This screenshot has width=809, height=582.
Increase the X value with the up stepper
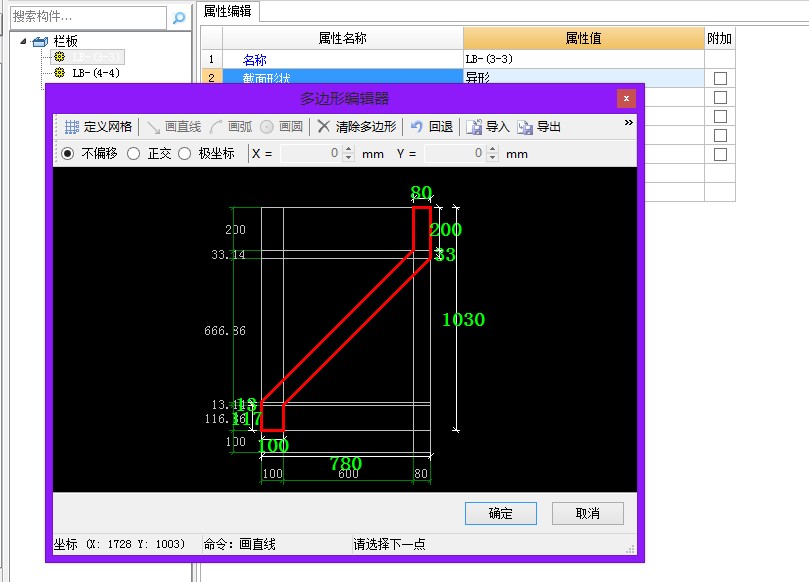(349, 149)
